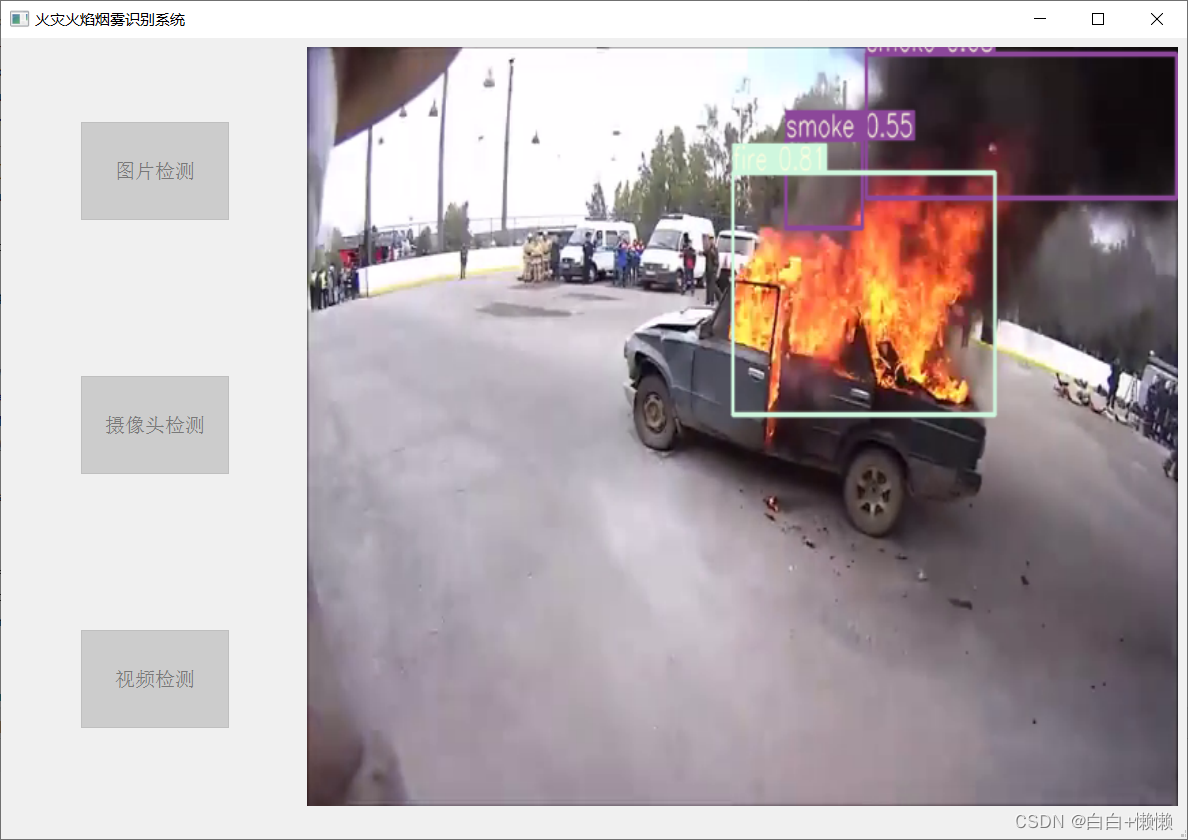
Task: Click the 'smoke 0.55' detection label
Action: coord(849,126)
